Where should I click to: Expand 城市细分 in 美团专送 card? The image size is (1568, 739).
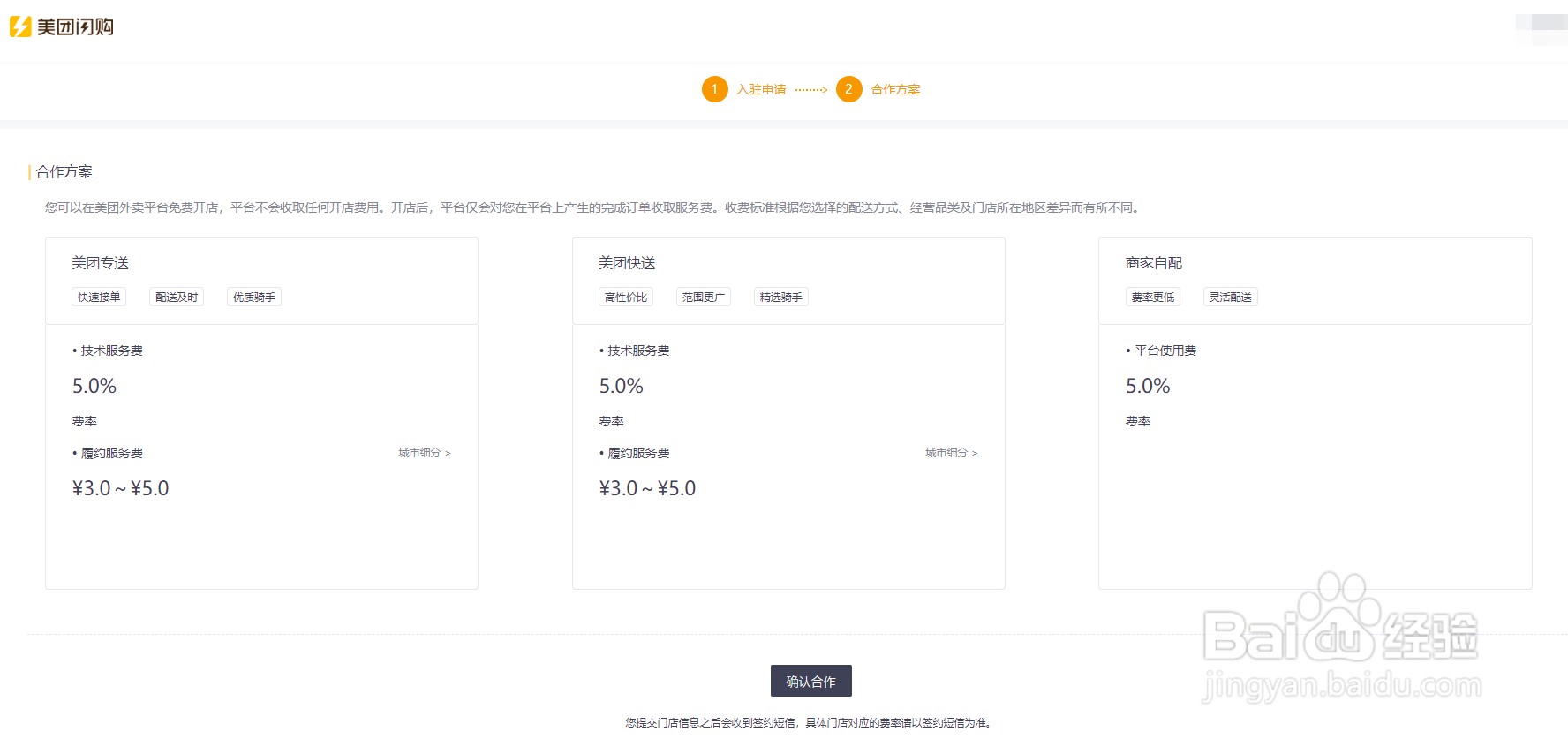tap(425, 453)
